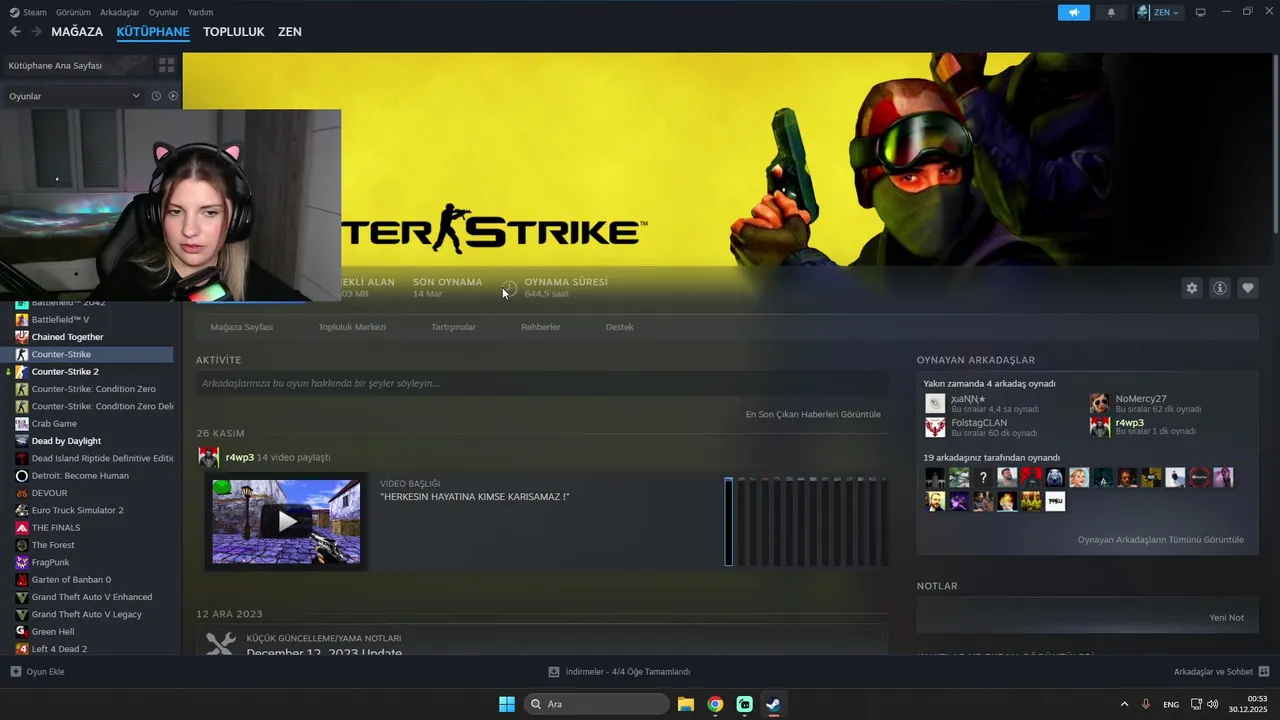This screenshot has height=720, width=1280.
Task: Click Yeni Not button
Action: click(x=1226, y=618)
